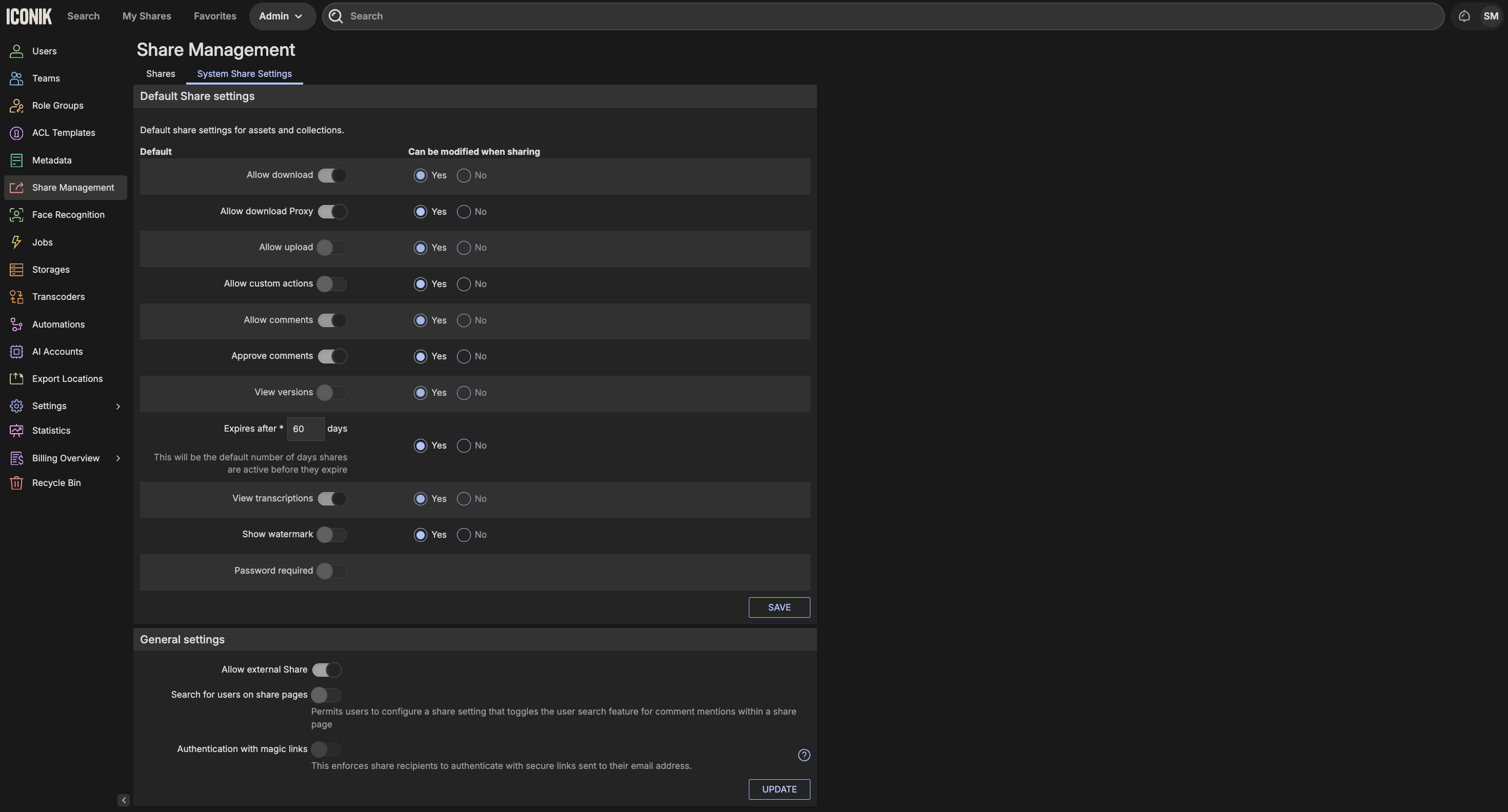Screen dimensions: 1508x812
Task: Open the Recycle Bin trash icon
Action: click(16, 482)
